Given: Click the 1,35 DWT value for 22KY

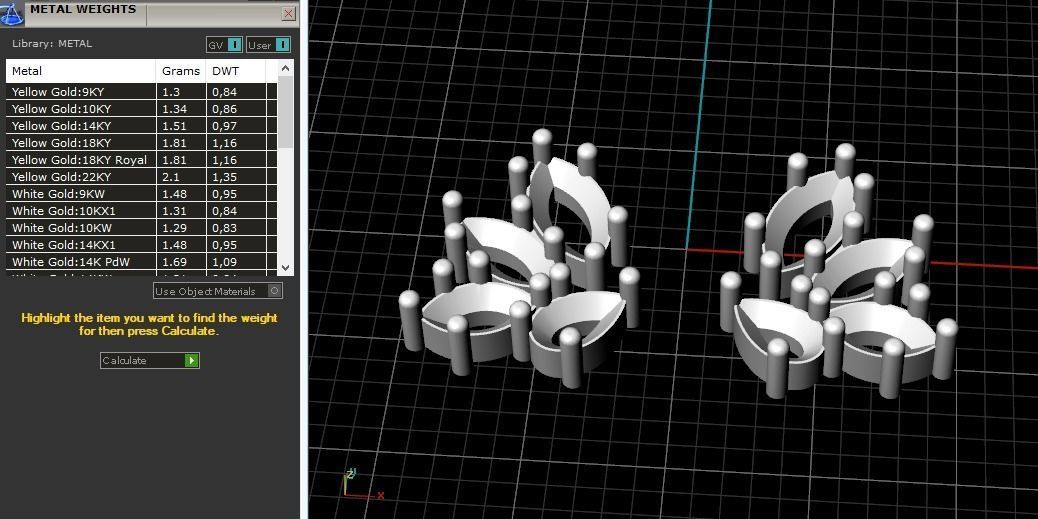Looking at the screenshot, I should point(224,177).
